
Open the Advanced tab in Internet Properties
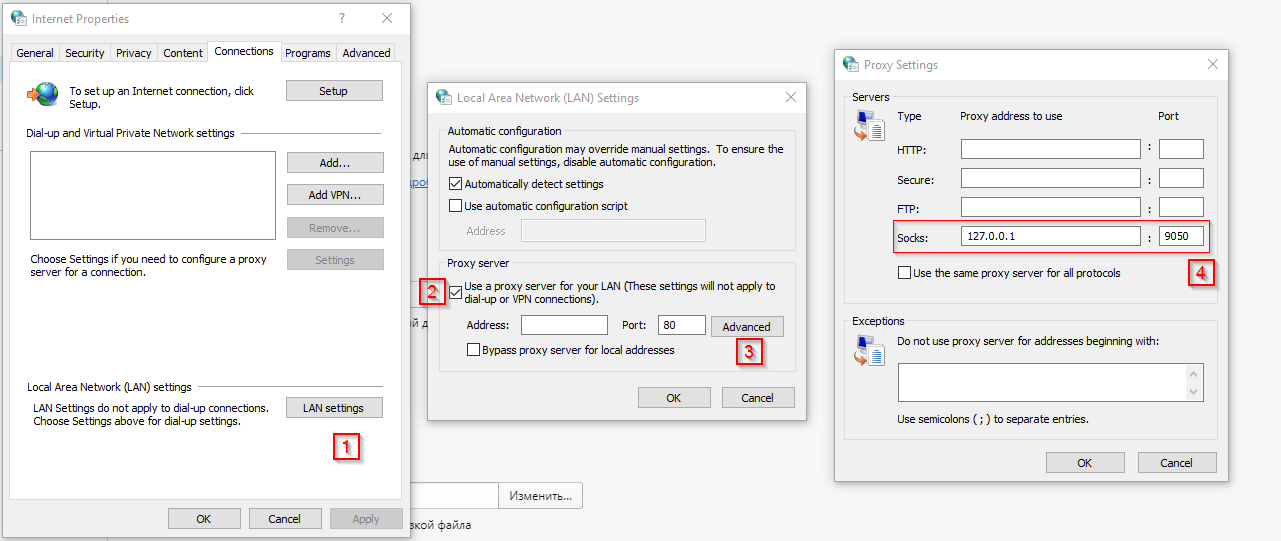click(x=366, y=53)
